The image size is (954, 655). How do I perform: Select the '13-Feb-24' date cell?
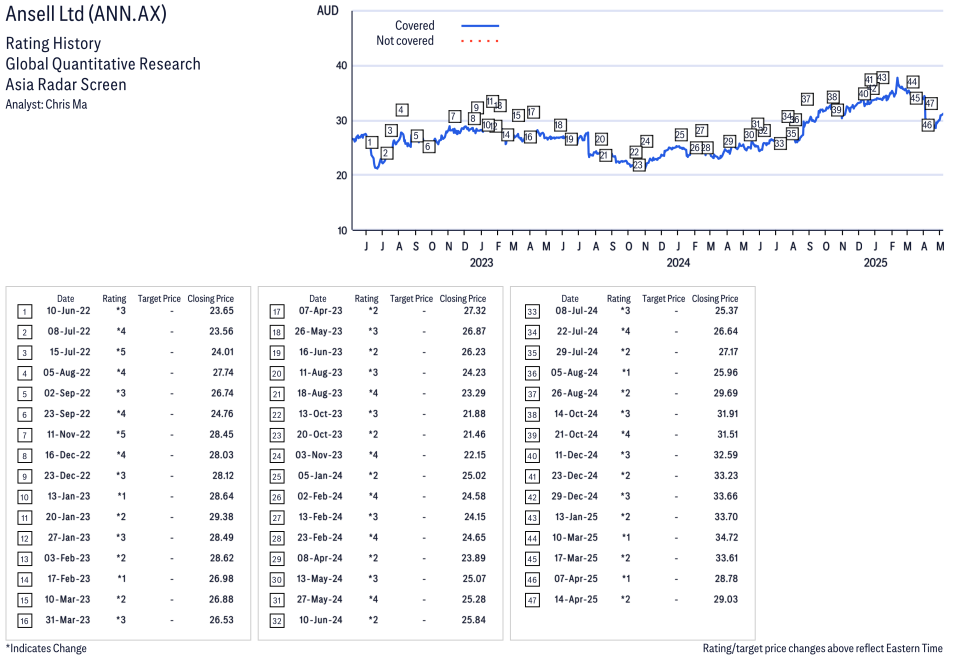point(320,517)
